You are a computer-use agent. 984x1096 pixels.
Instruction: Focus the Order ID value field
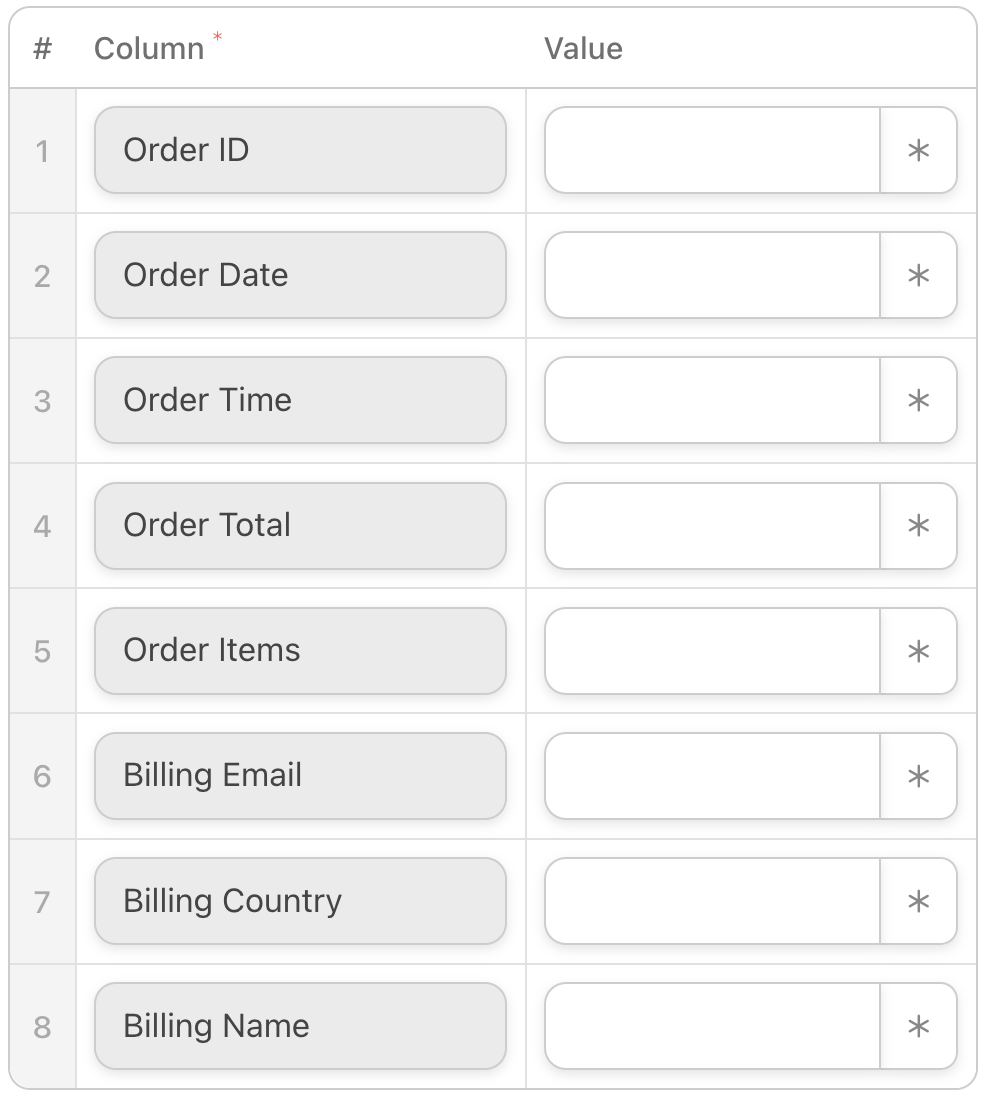(x=712, y=151)
